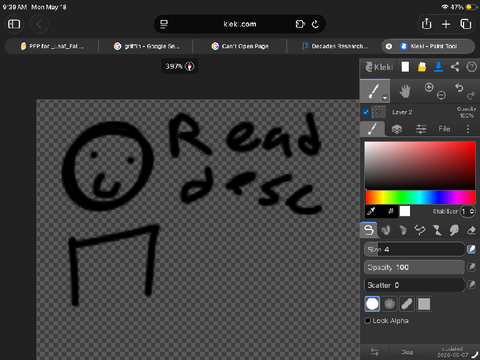Open Safari page menu icon left of URL
The height and width of the screenshot is (360, 480).
tap(164, 24)
